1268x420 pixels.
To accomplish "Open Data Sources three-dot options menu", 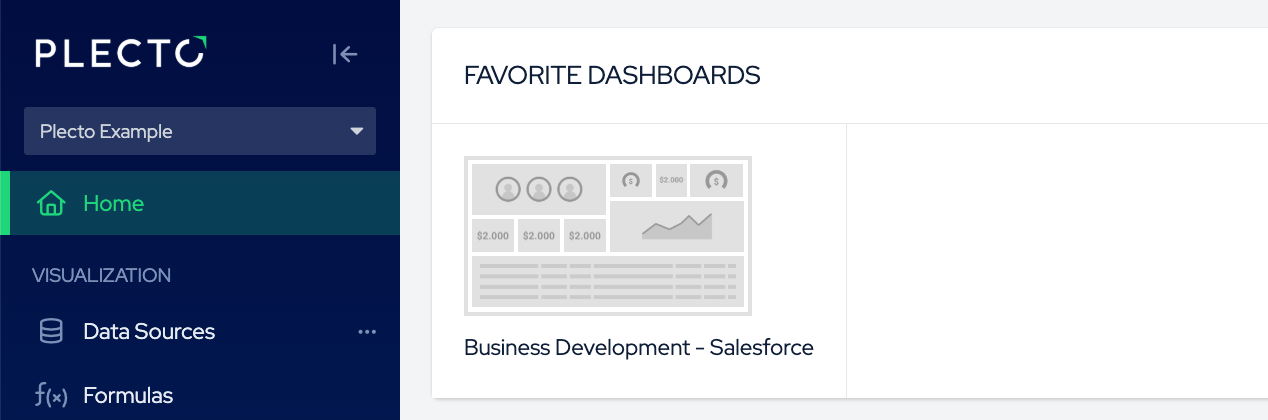I will [x=367, y=332].
